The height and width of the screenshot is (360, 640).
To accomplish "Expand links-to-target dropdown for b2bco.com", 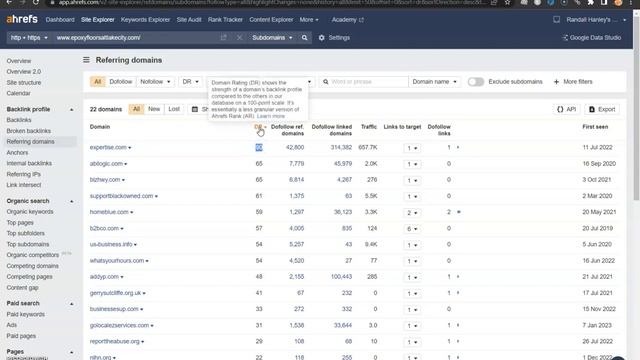I will 412,229.
